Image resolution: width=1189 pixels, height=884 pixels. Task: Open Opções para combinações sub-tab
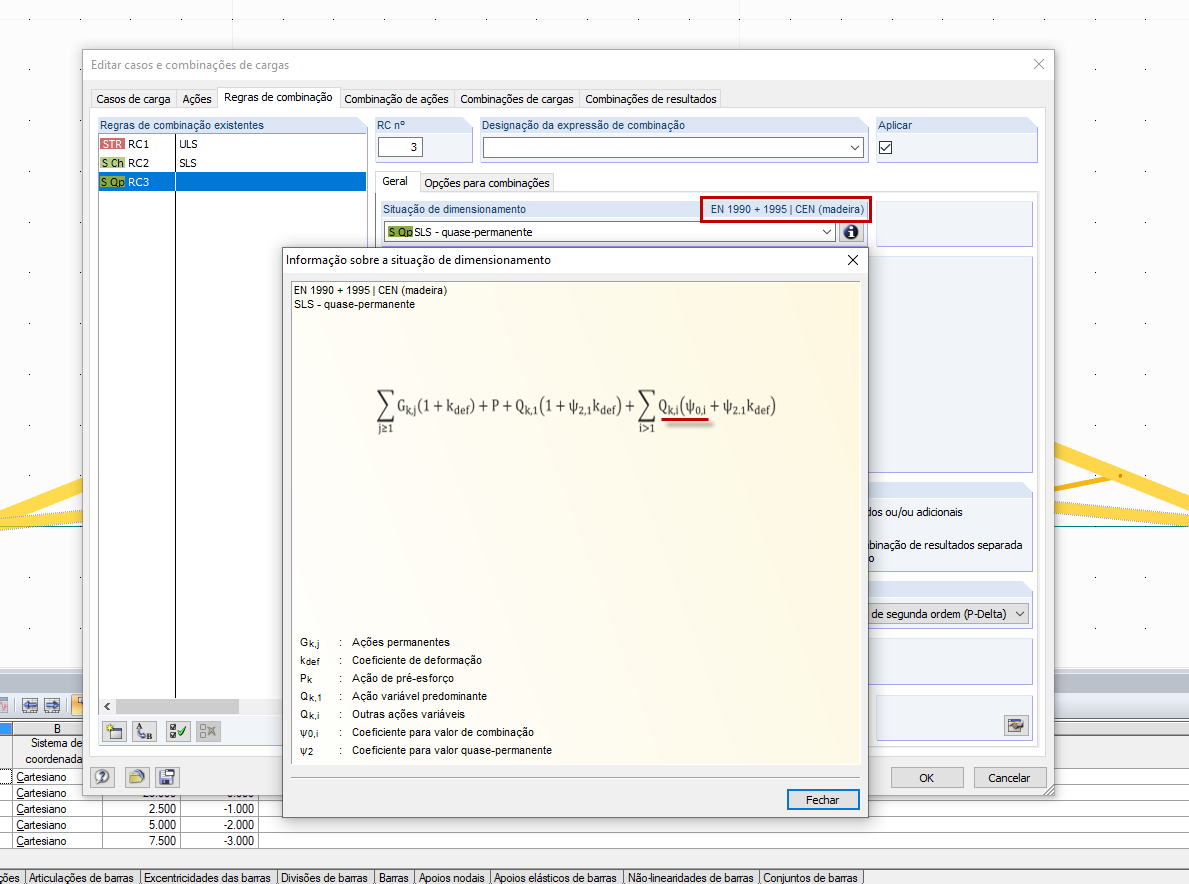(487, 183)
